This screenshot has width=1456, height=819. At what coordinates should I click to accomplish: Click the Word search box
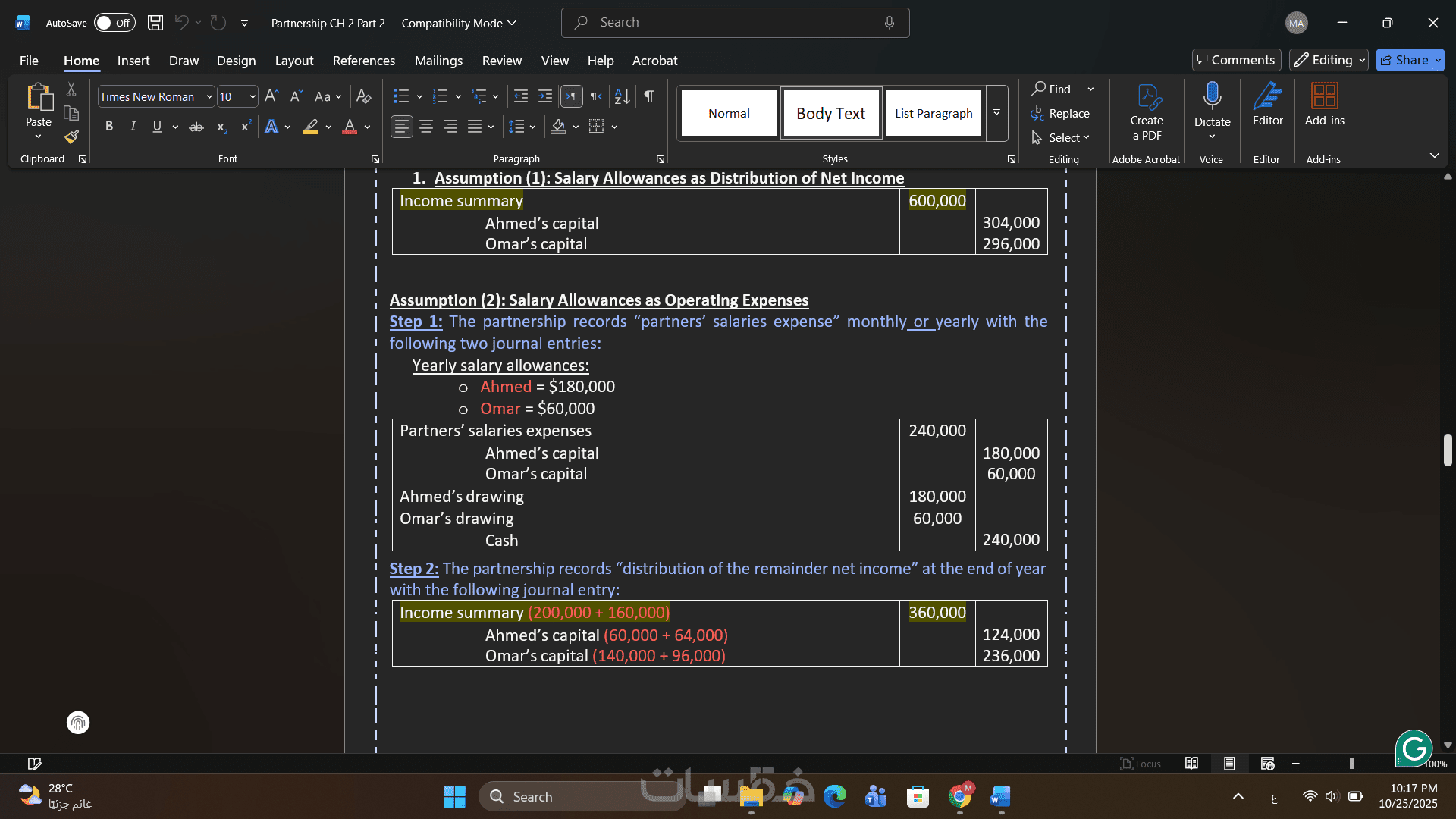(x=735, y=23)
